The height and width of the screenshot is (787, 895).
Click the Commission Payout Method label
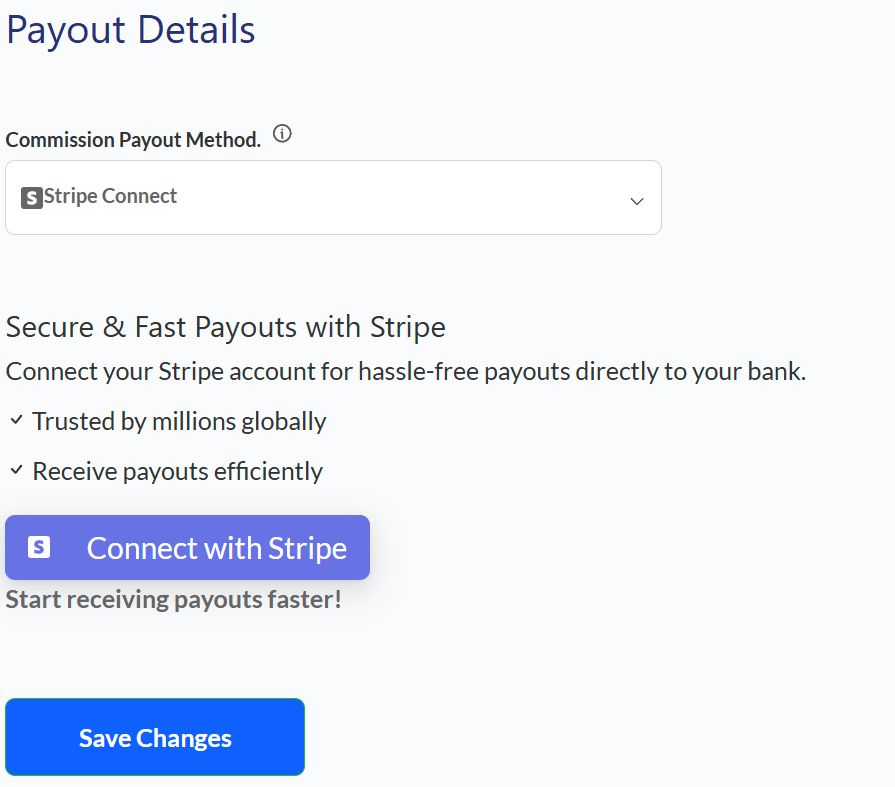tap(133, 140)
